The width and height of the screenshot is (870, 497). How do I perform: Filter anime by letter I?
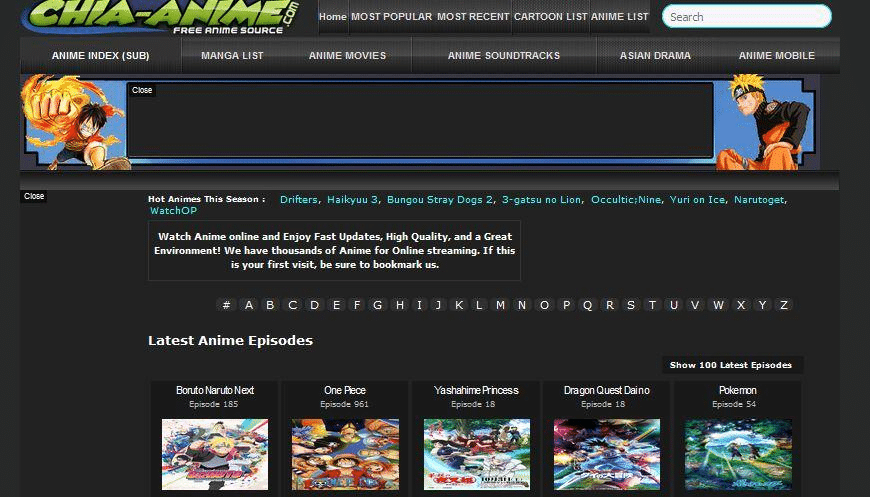coord(419,305)
